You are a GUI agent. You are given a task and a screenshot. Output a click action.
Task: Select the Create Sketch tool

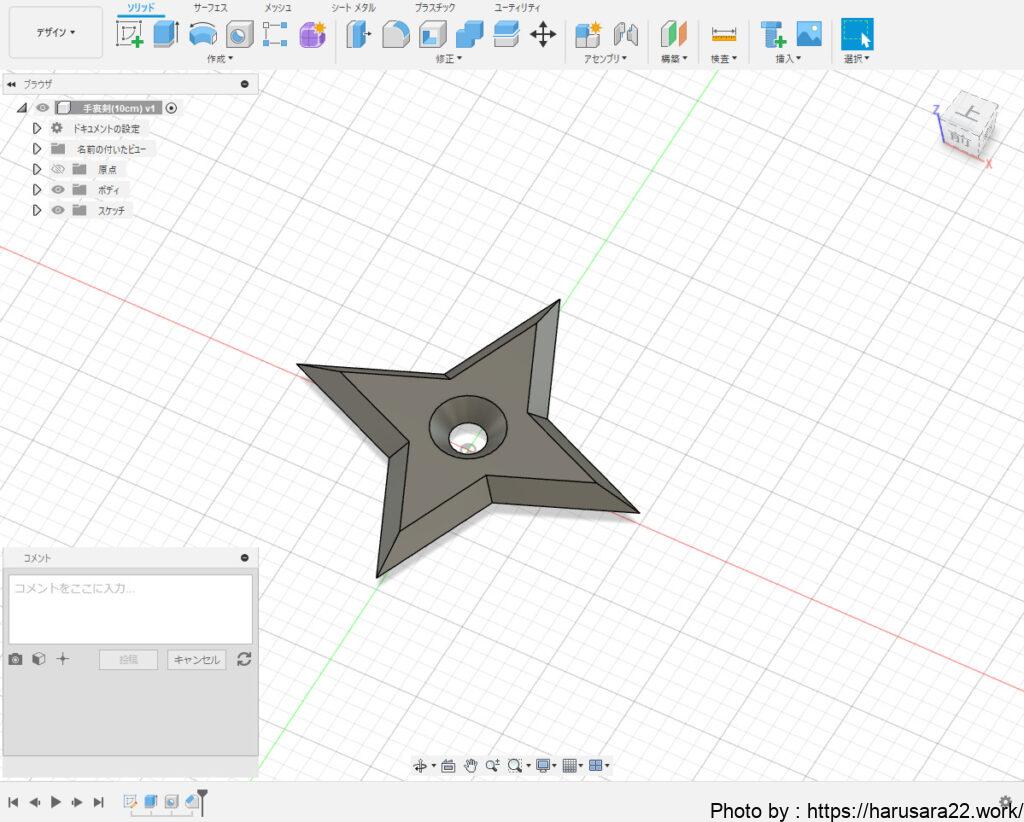click(130, 35)
